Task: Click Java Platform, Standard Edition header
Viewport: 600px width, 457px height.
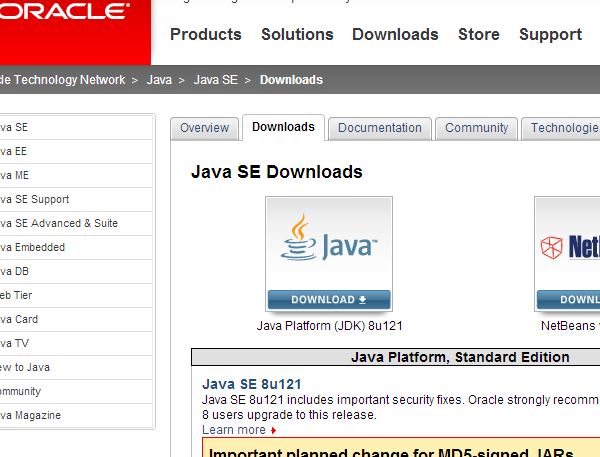Action: 460,357
